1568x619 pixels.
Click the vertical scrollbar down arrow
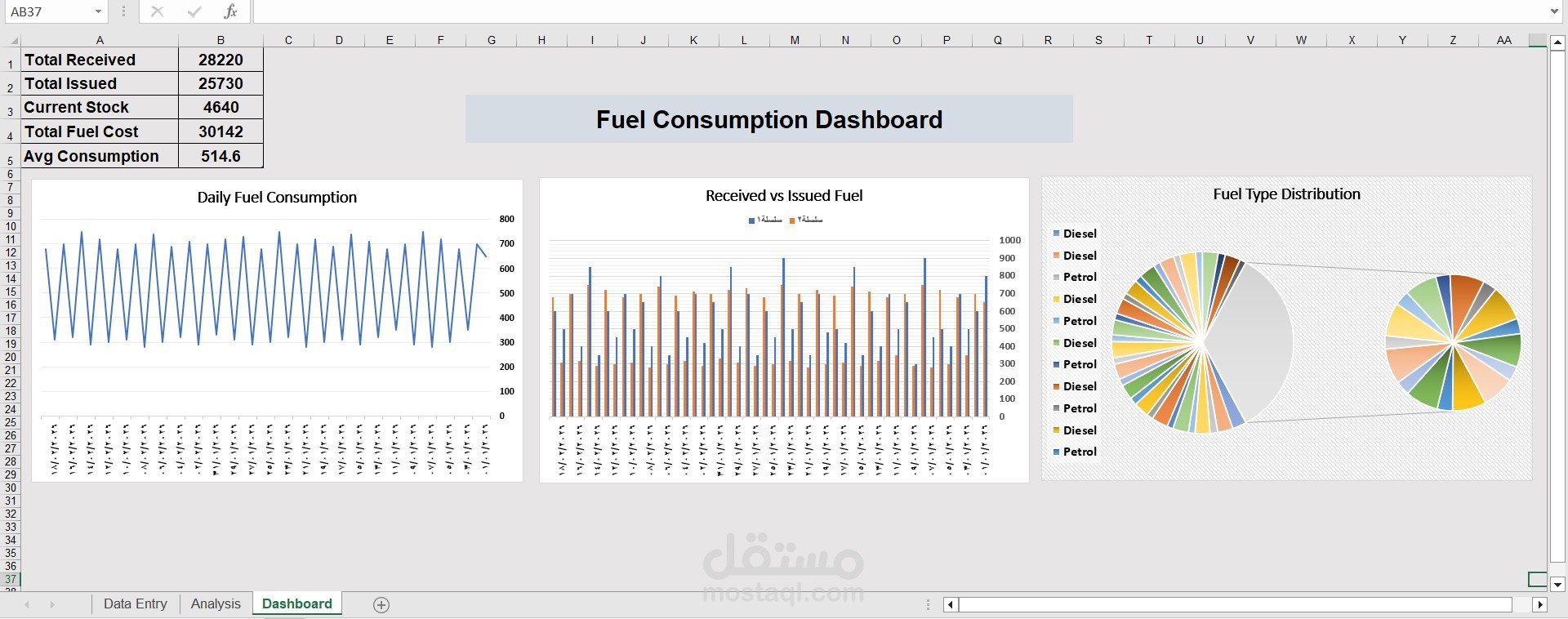(1557, 584)
